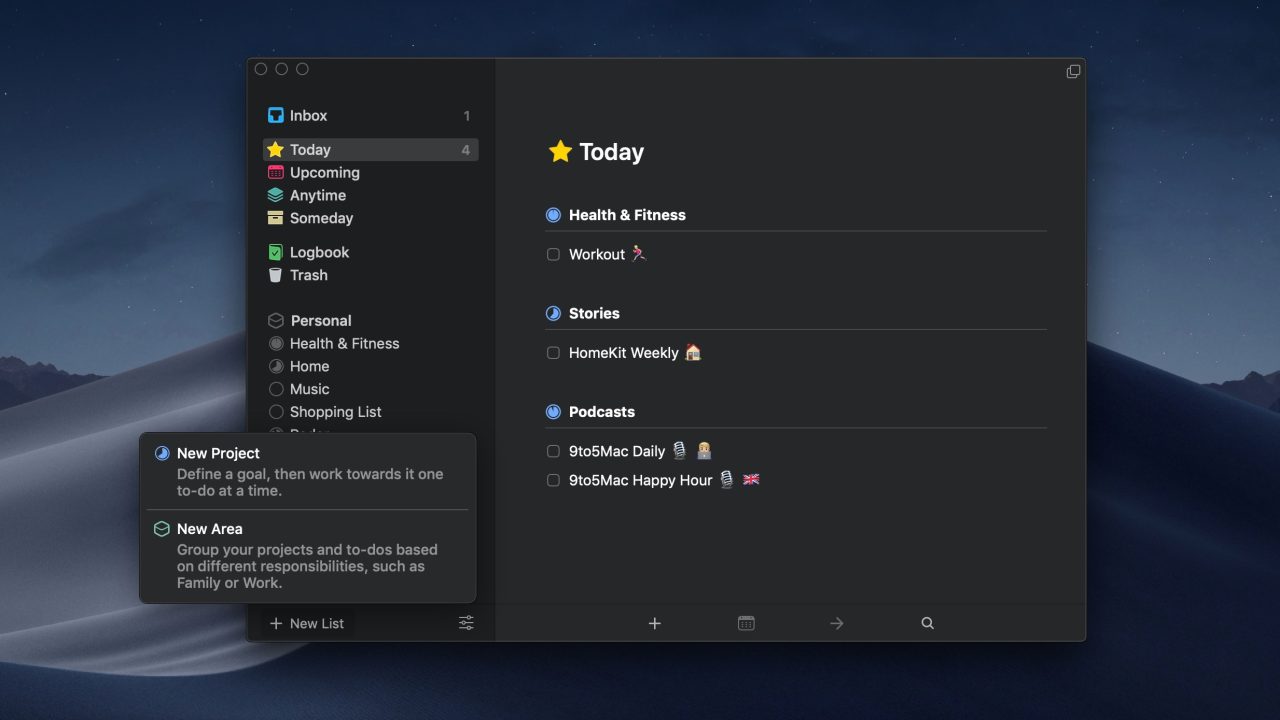
Task: Click the search magnifier icon
Action: [927, 623]
